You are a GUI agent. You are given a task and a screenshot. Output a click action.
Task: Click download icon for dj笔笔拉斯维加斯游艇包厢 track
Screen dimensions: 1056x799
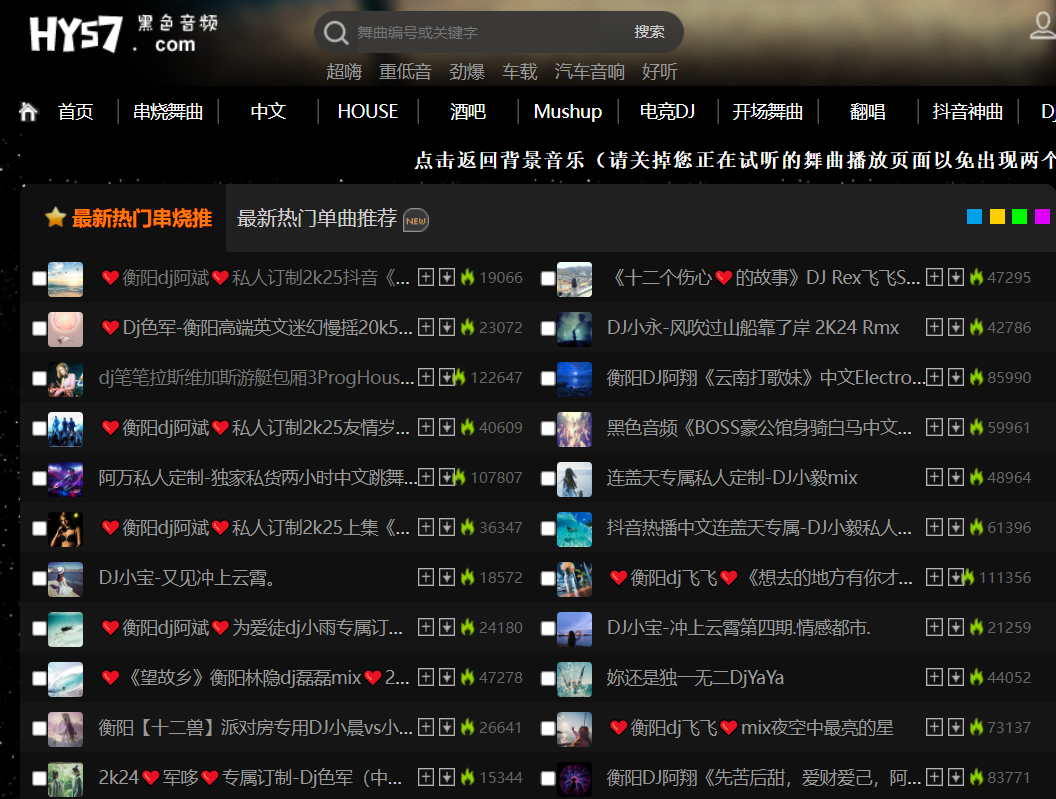446,377
